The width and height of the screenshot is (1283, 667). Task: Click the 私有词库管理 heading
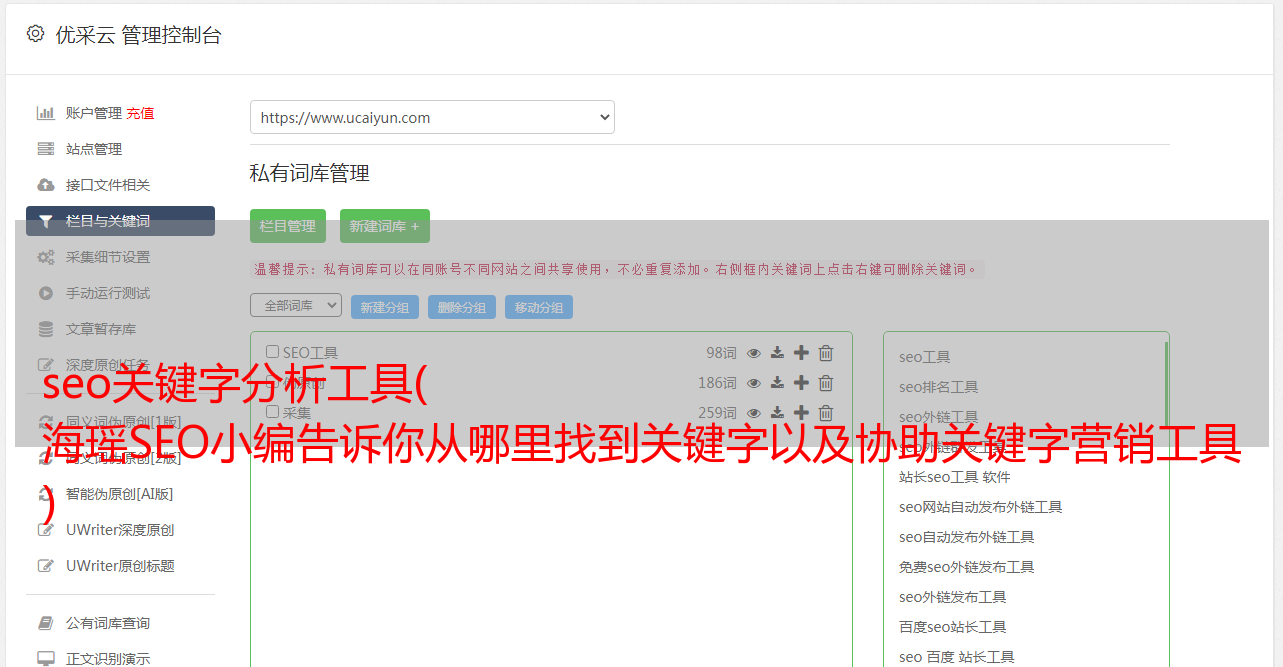pyautogui.click(x=310, y=173)
